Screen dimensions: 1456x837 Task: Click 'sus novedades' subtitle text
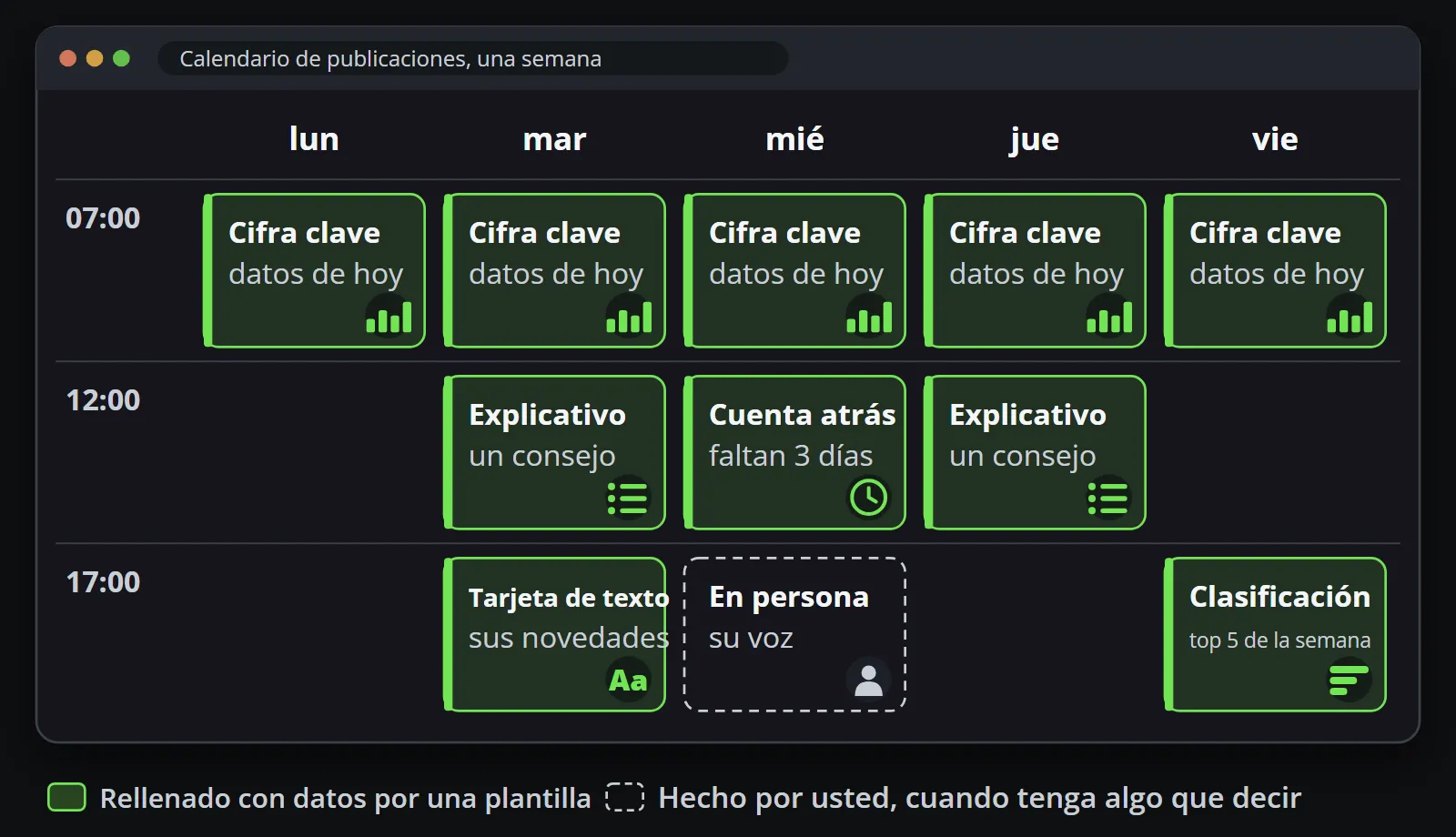click(569, 638)
